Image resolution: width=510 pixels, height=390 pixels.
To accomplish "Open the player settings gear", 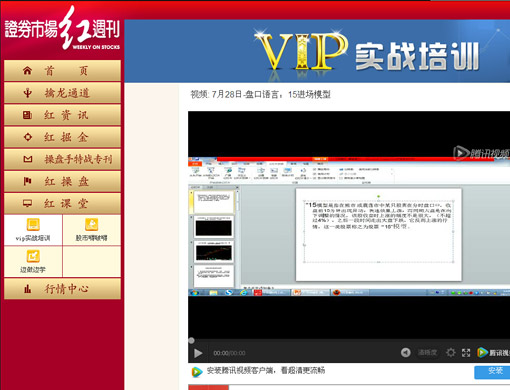I will tap(451, 352).
